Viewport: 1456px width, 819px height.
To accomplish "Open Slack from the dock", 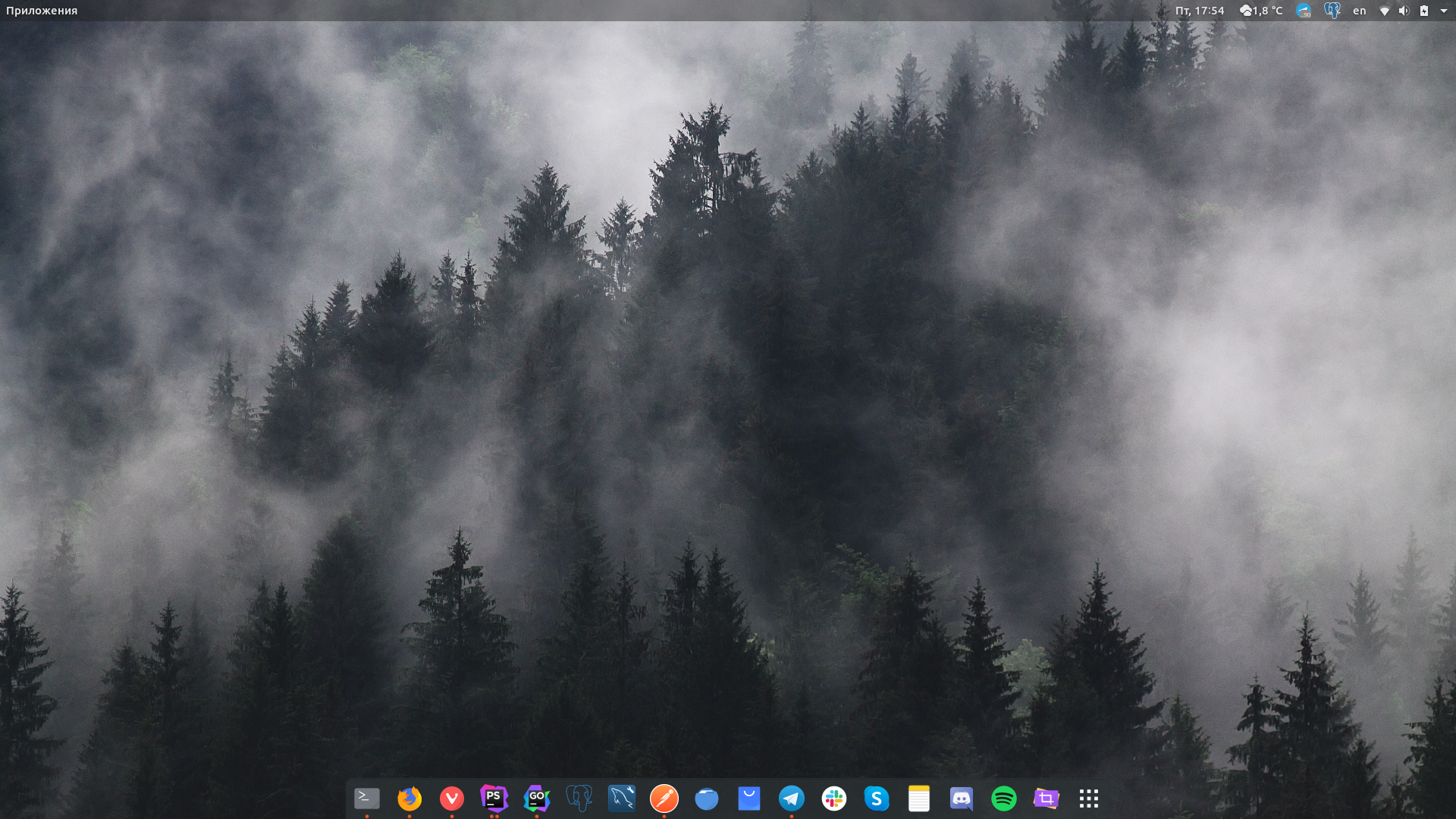I will coord(834,798).
